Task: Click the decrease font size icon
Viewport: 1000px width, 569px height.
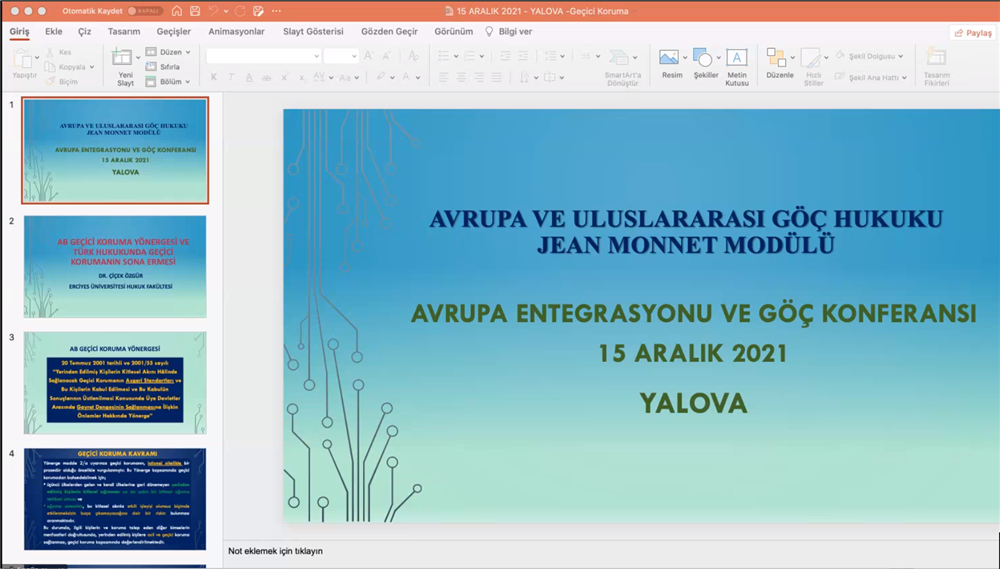Action: click(386, 56)
